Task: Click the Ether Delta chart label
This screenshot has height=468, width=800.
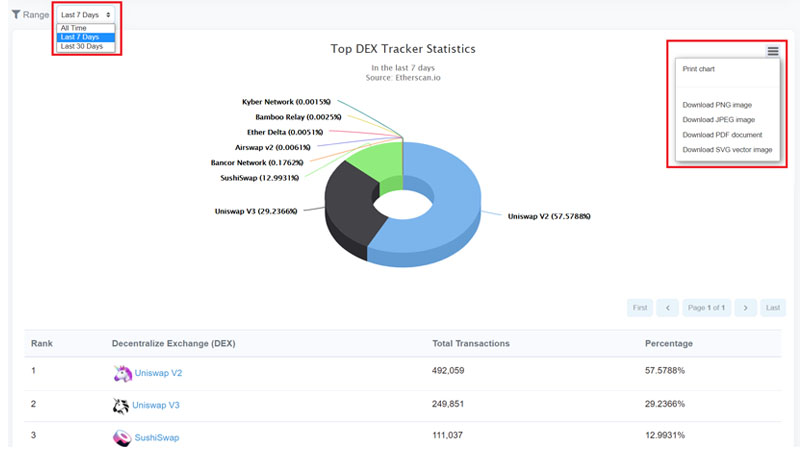Action: point(285,132)
